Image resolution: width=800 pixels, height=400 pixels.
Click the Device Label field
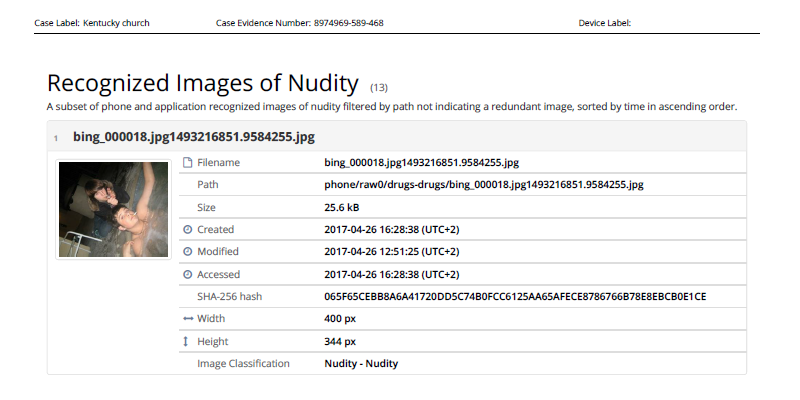pyautogui.click(x=604, y=22)
